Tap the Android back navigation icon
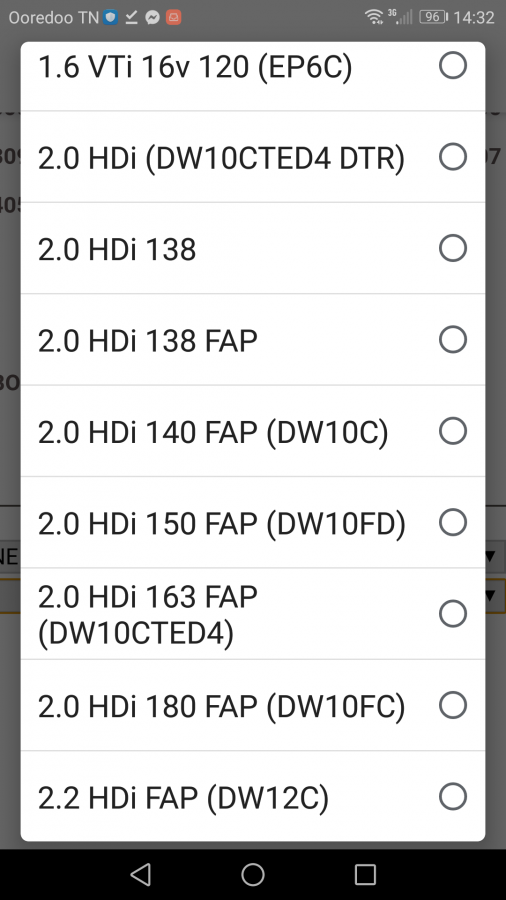506x900 pixels. [141, 874]
